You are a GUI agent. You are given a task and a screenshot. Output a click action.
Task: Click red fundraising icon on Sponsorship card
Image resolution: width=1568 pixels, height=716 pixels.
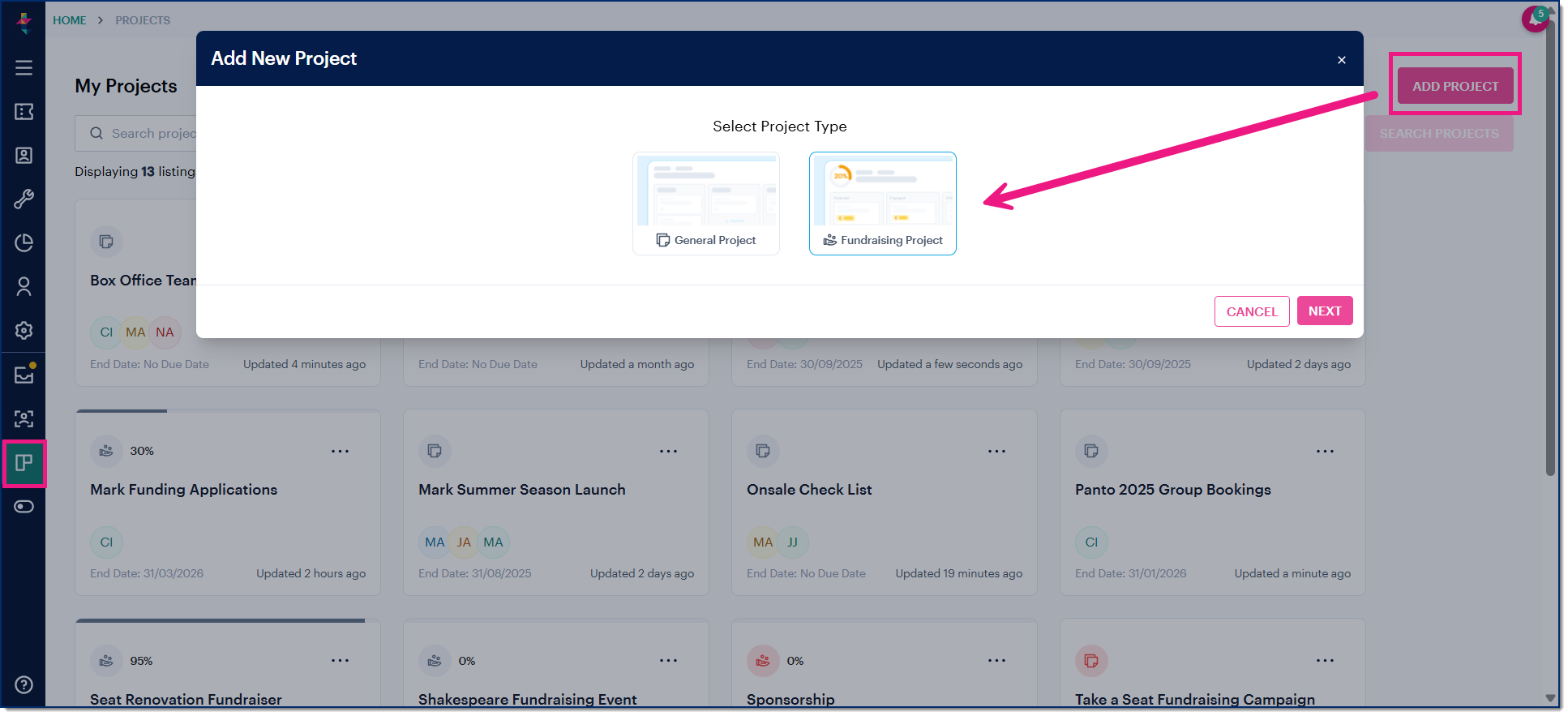tap(763, 661)
